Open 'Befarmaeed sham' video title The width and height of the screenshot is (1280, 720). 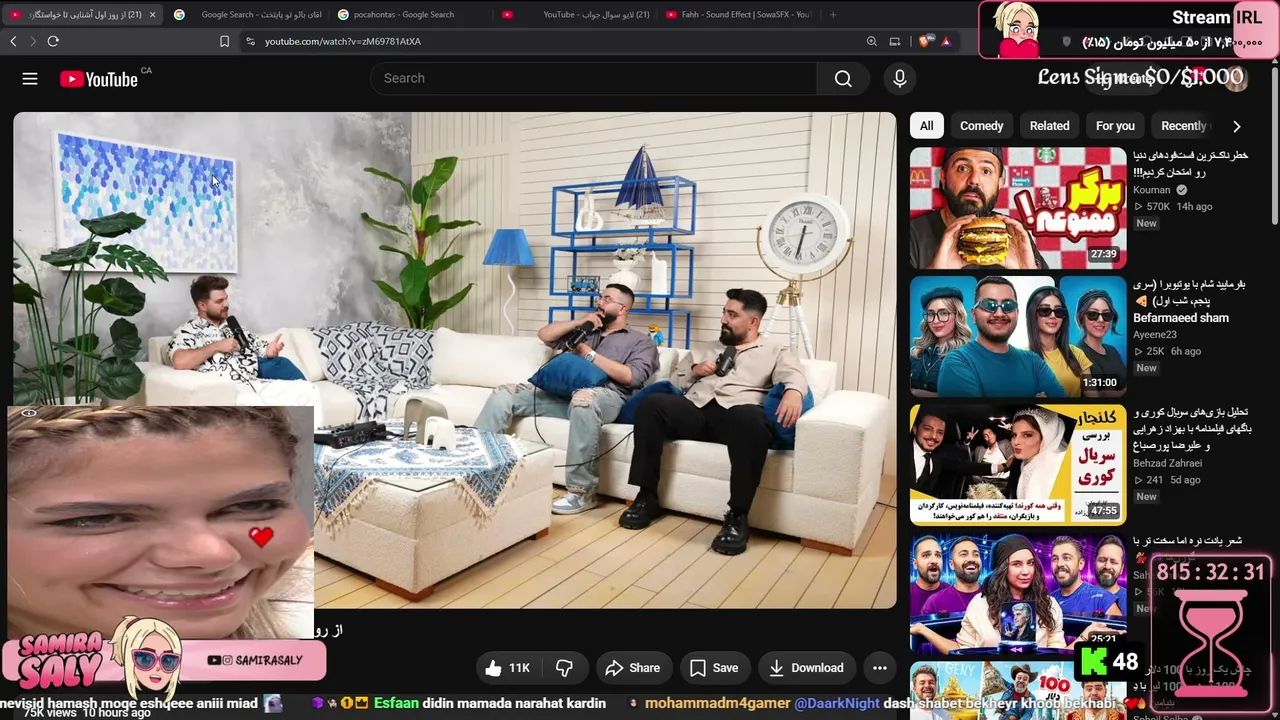click(x=1190, y=301)
